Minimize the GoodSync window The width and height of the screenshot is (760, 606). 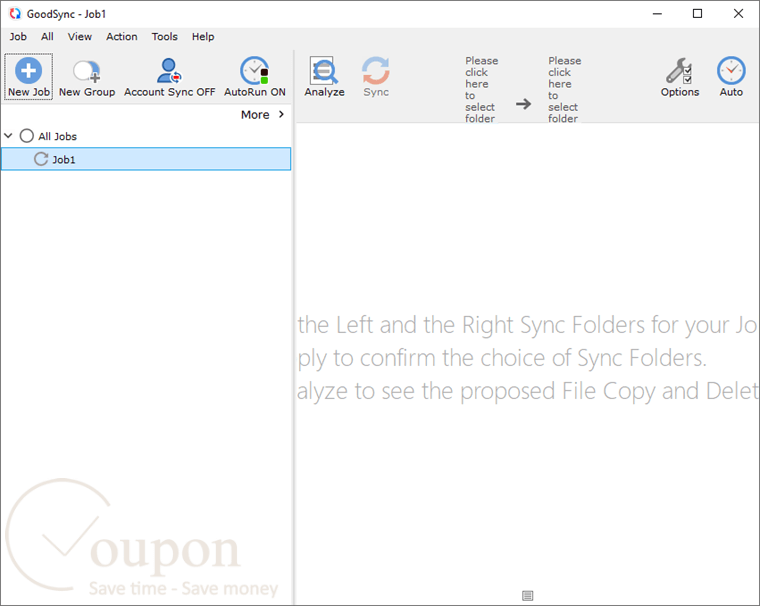[657, 14]
